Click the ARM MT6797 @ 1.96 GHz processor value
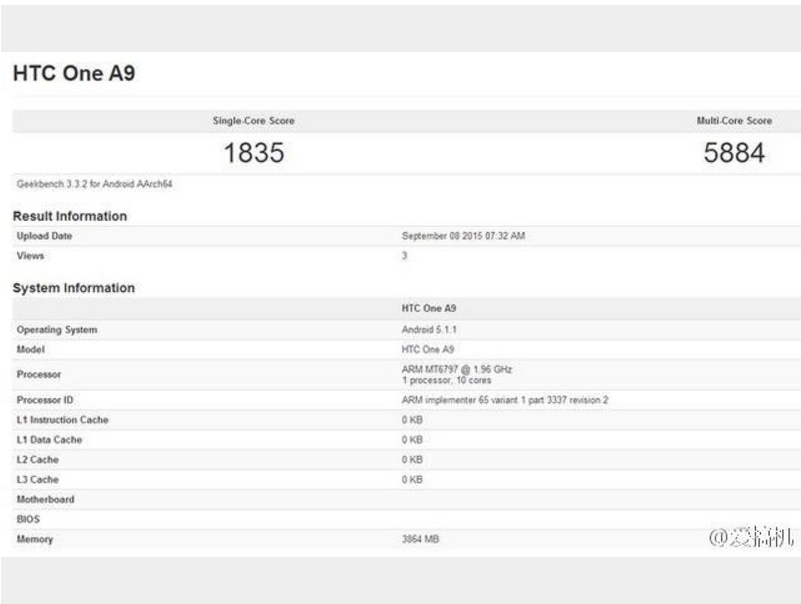This screenshot has width=801, height=604. click(x=457, y=369)
